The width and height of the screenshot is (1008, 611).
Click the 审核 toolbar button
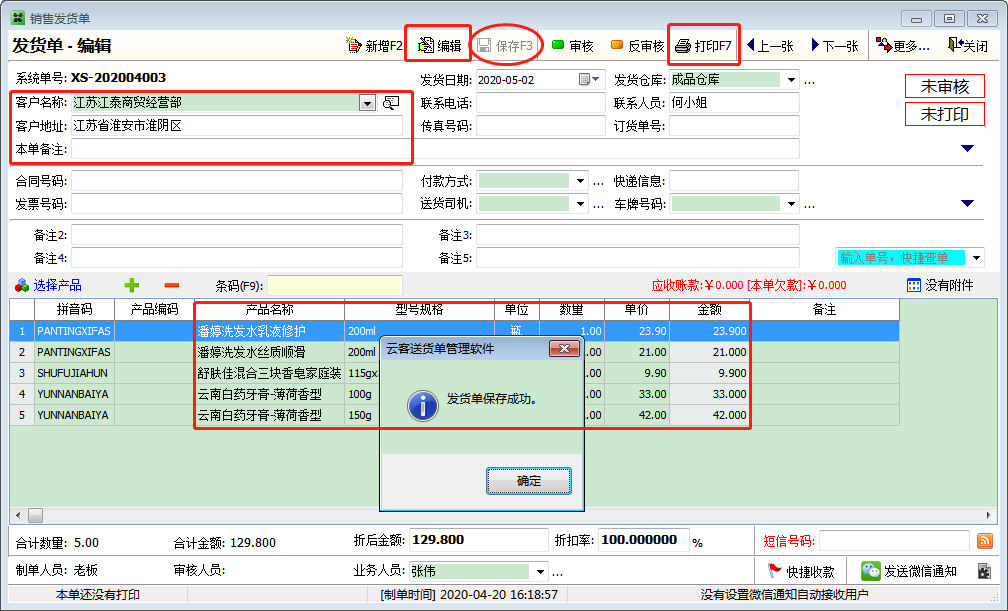pyautogui.click(x=572, y=46)
